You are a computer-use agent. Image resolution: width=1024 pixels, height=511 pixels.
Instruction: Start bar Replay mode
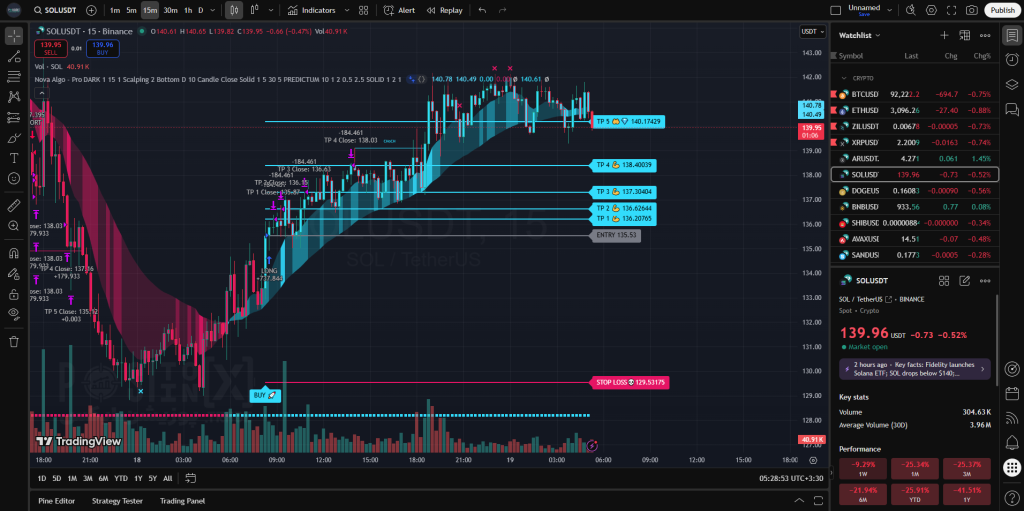tap(444, 10)
